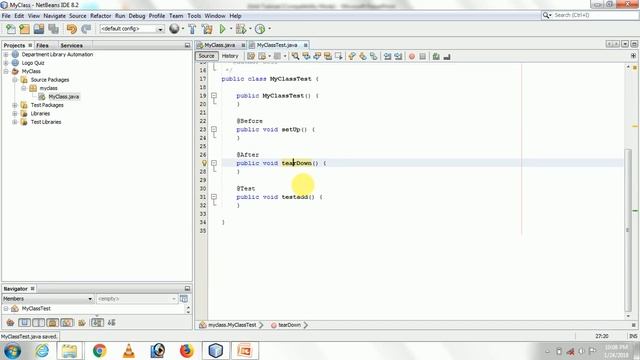Click the Shift Line Left icon
This screenshot has width=640, height=360.
pyautogui.click(x=387, y=56)
